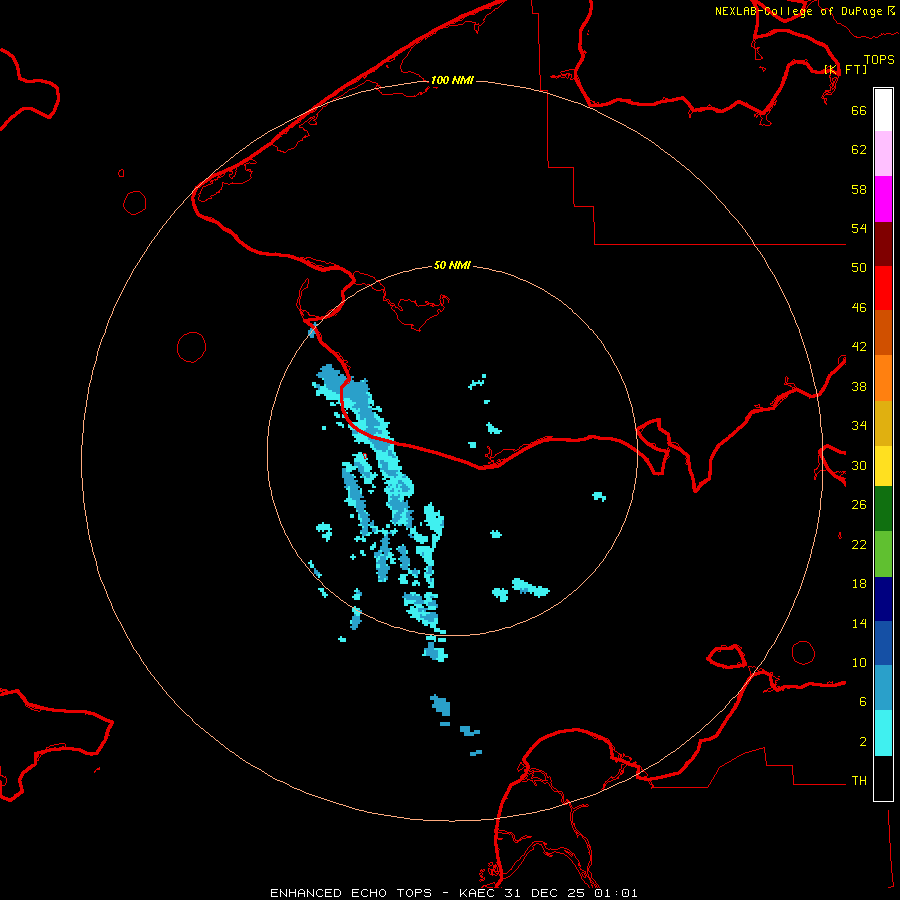
Task: Click the 38 legend value
Action: click(x=859, y=387)
